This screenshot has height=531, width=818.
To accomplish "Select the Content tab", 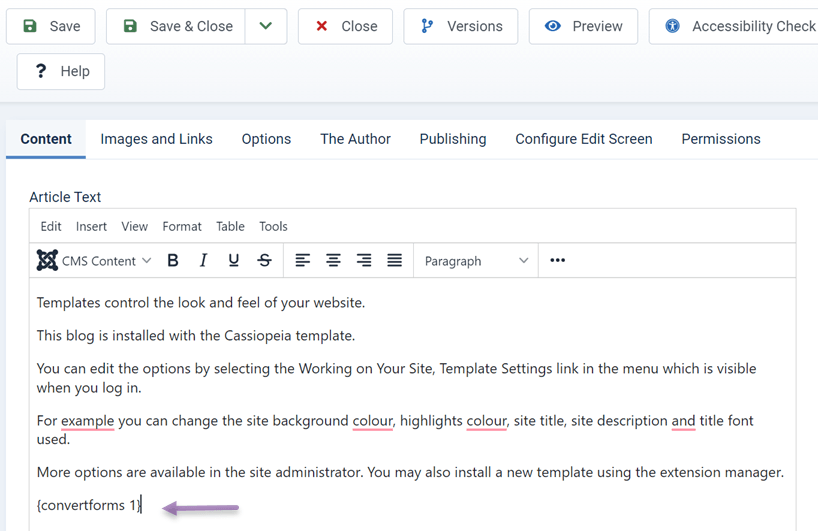I will click(x=46, y=139).
